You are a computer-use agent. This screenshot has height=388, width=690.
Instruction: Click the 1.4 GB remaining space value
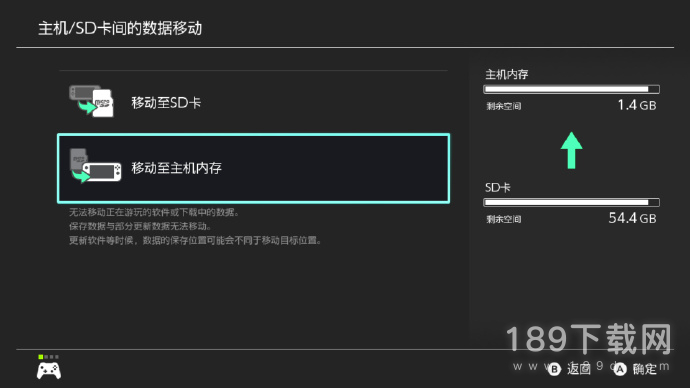click(637, 105)
